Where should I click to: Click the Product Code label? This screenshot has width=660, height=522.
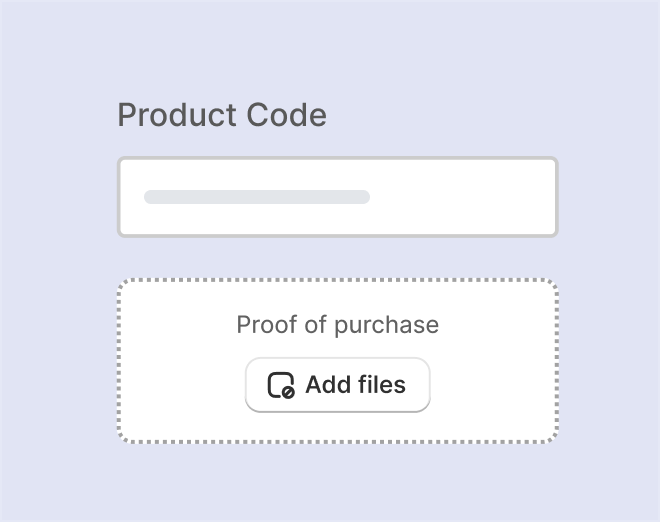[x=222, y=115]
